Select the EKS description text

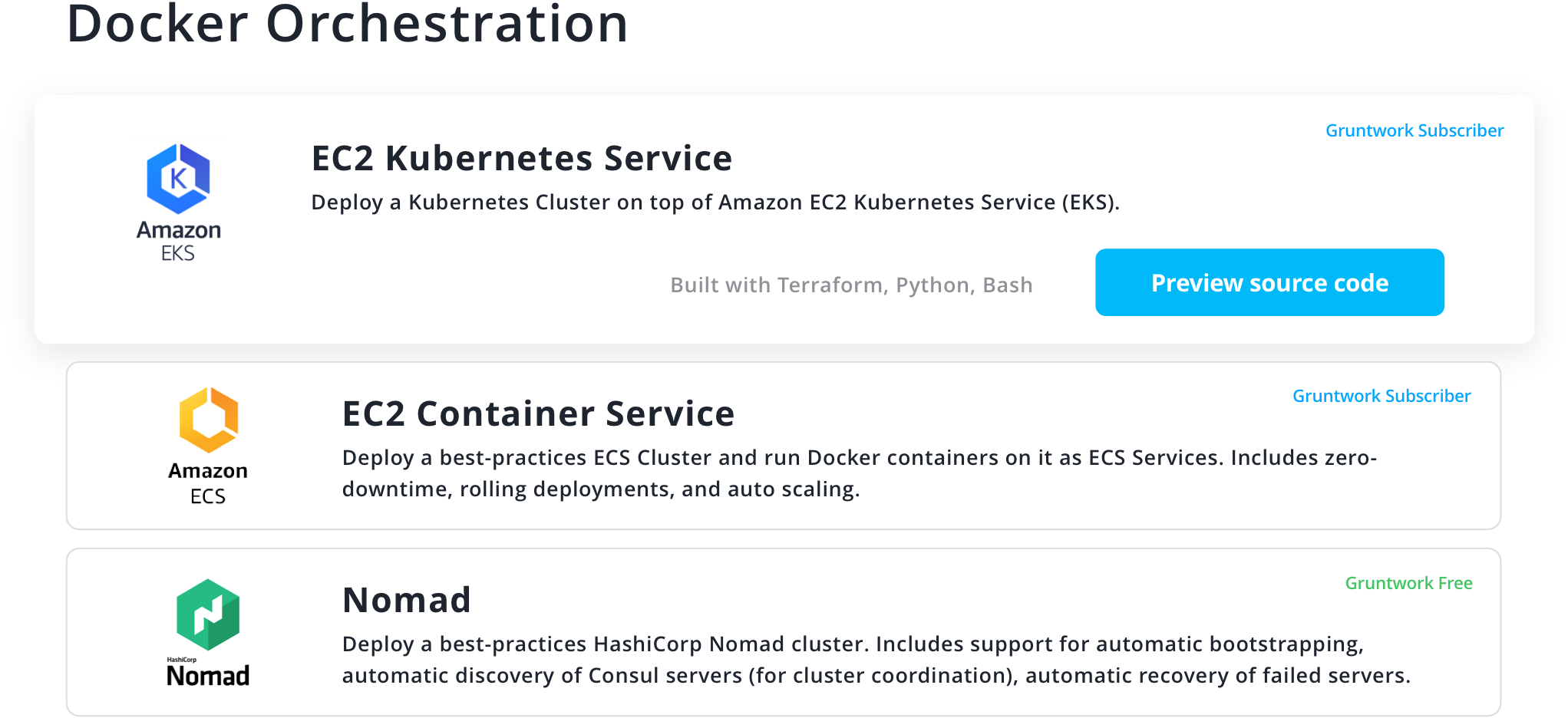(715, 203)
